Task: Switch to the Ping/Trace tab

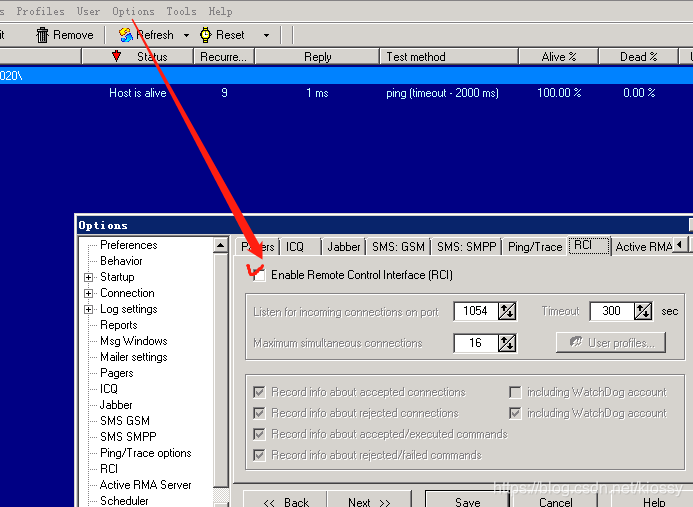Action: tap(535, 247)
